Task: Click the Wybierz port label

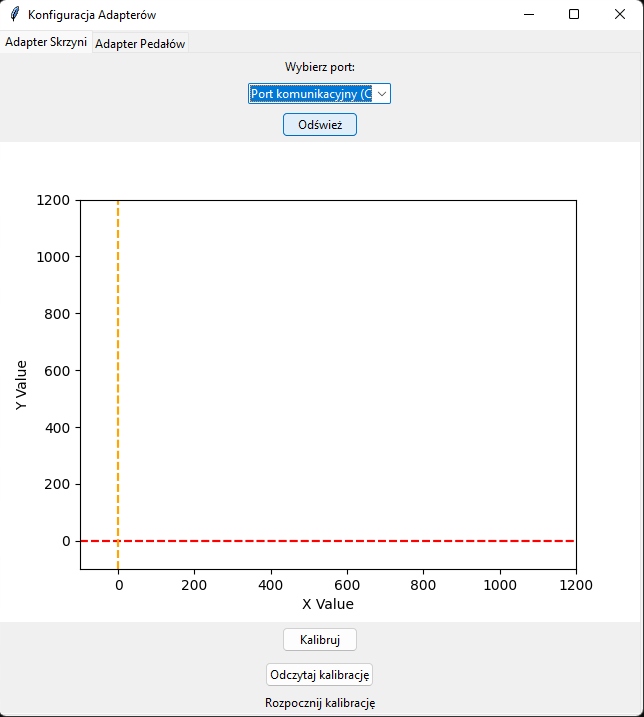Action: click(320, 68)
